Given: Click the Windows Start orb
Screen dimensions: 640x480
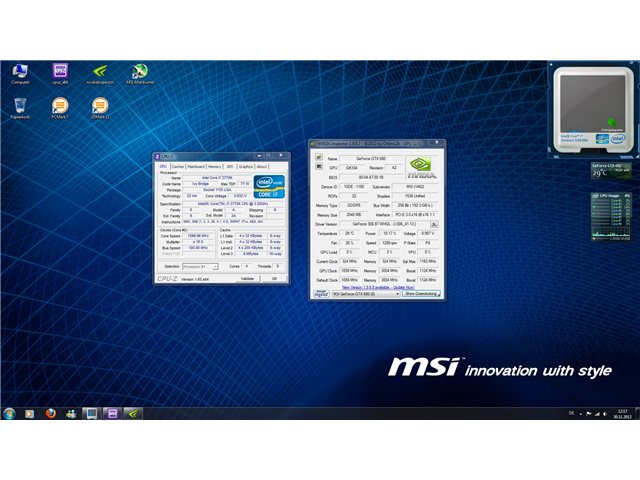Looking at the screenshot, I should (x=9, y=413).
